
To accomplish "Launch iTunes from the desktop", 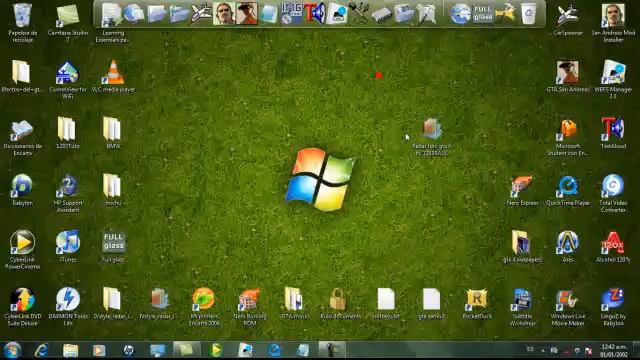I will pos(68,246).
